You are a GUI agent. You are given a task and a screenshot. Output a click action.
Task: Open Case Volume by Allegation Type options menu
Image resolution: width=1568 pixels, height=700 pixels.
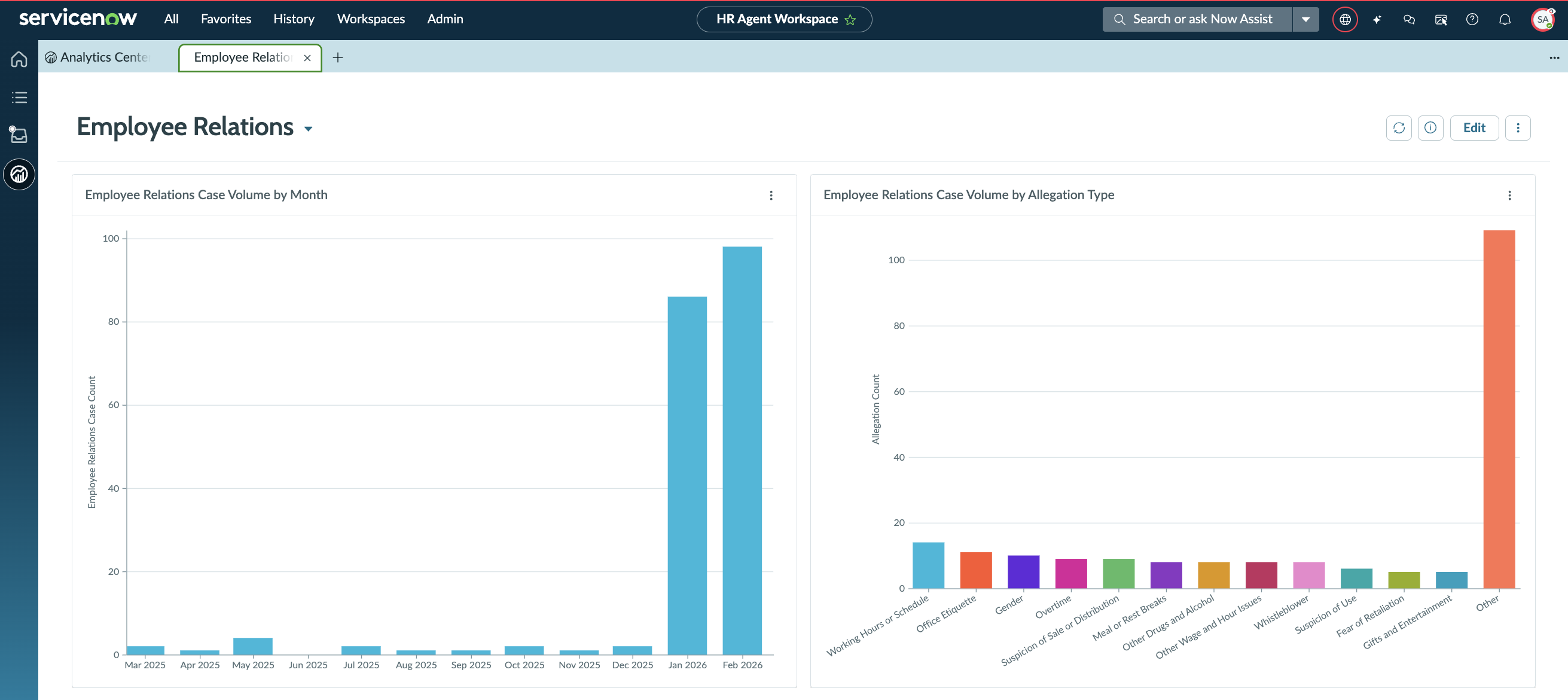[1509, 195]
